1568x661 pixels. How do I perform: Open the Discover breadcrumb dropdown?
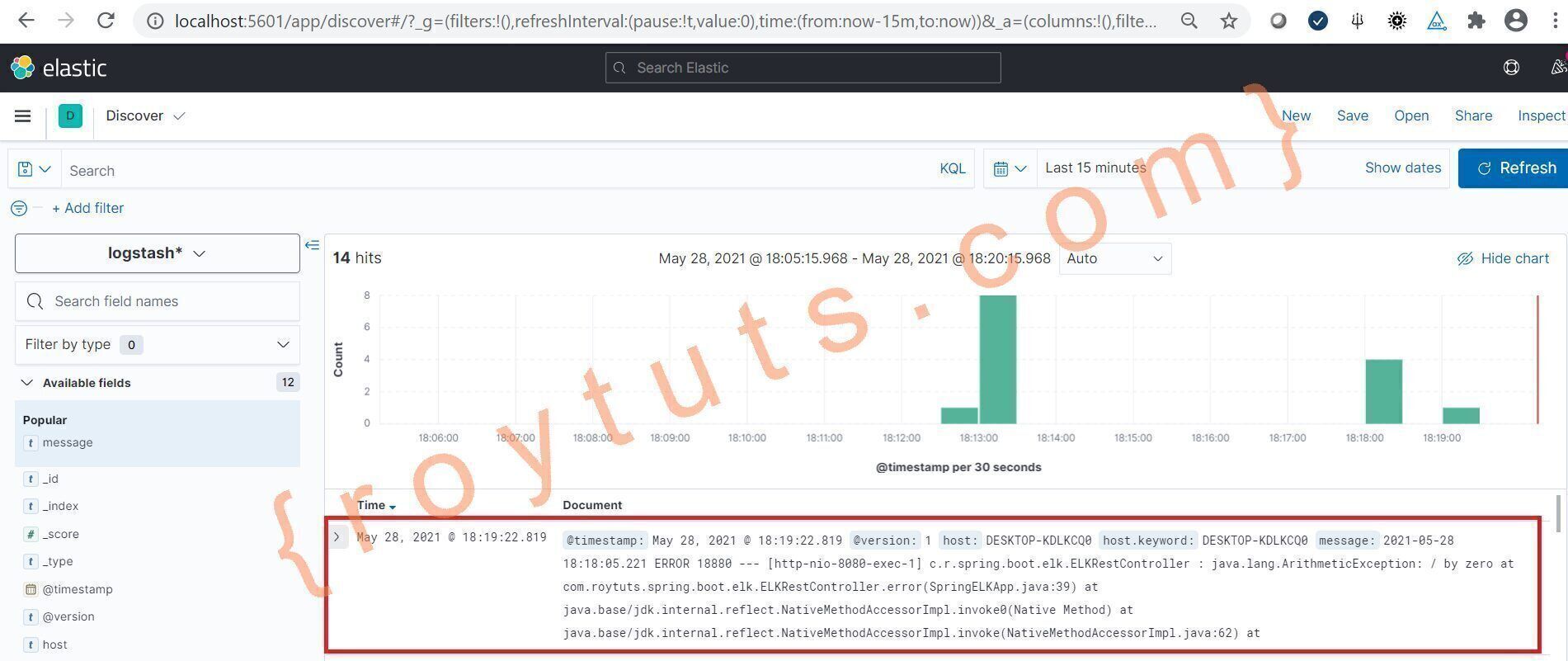click(x=145, y=116)
